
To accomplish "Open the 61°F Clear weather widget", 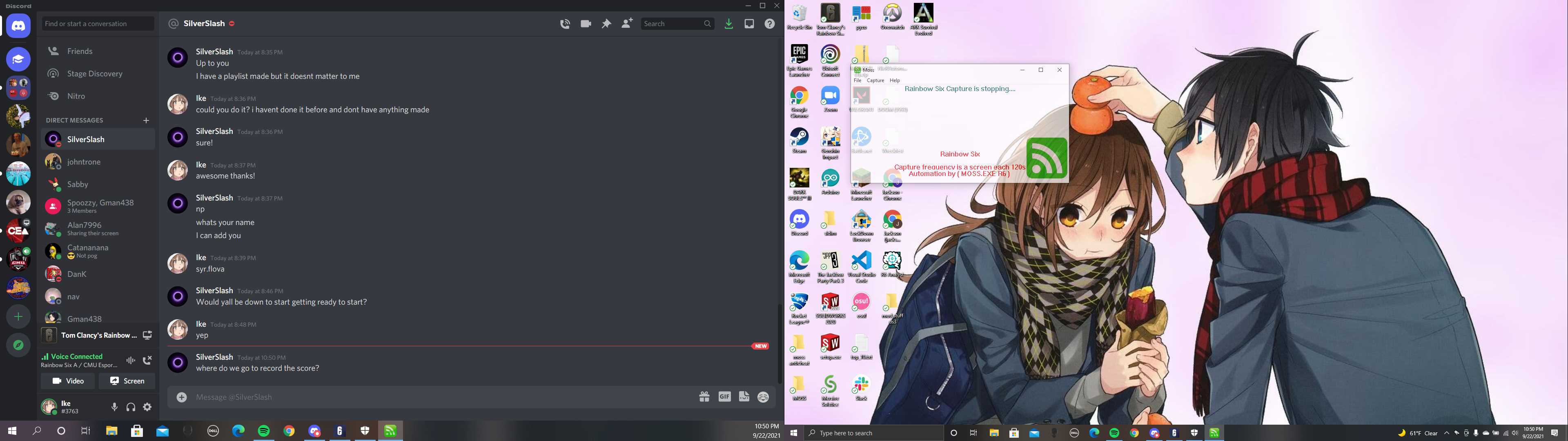I will click(1418, 433).
